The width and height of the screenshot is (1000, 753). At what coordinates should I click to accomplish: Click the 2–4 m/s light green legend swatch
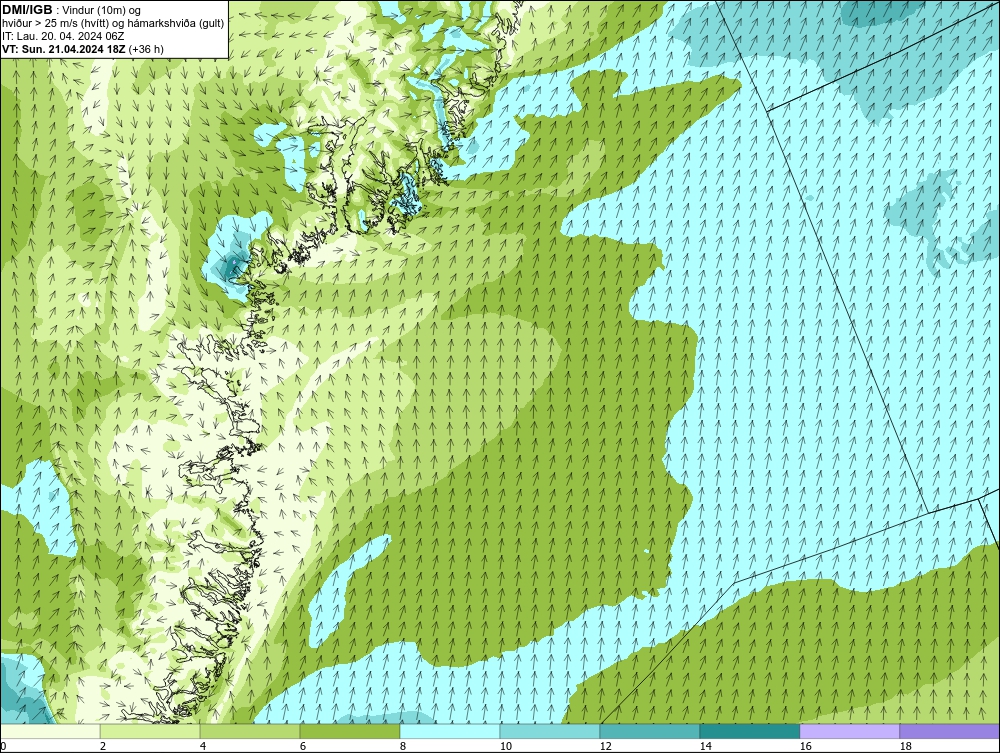[x=150, y=731]
